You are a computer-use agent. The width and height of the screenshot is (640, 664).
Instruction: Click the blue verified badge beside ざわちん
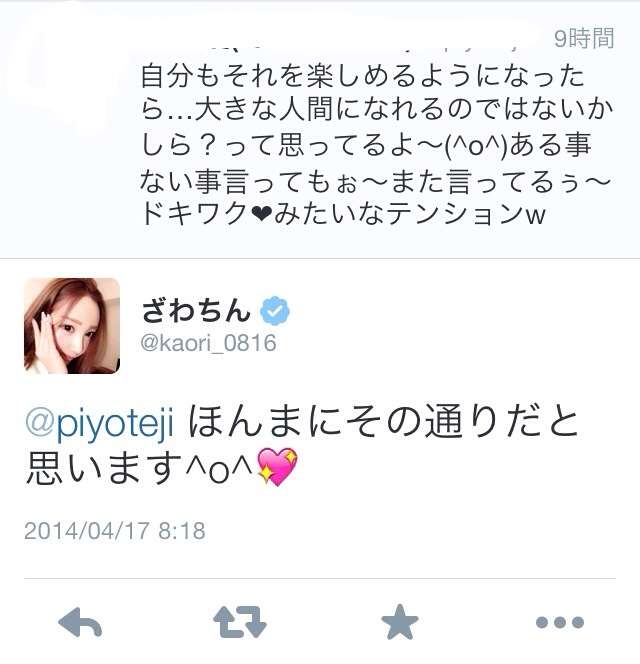pos(274,310)
